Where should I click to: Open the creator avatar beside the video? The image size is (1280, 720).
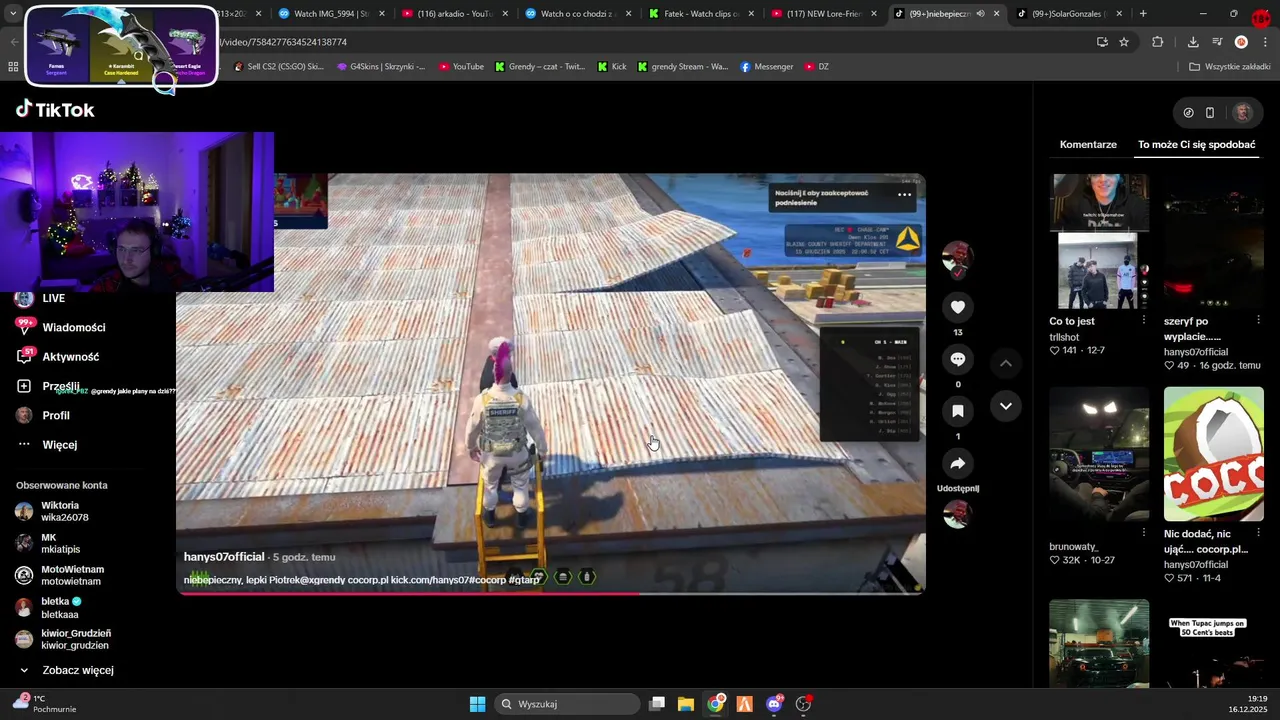pyautogui.click(x=957, y=257)
